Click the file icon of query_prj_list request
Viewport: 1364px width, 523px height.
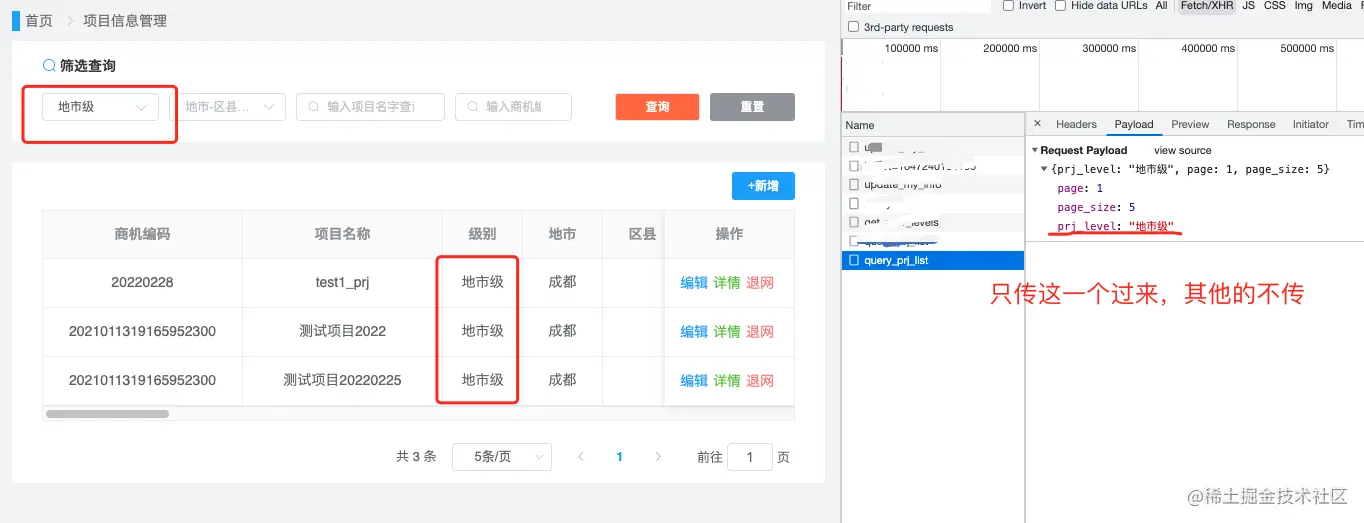[854, 260]
